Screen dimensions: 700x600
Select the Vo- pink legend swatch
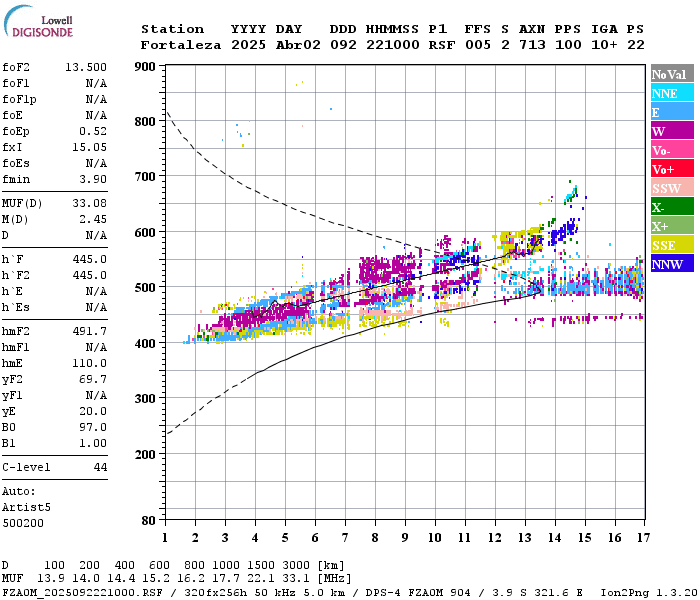coord(672,150)
